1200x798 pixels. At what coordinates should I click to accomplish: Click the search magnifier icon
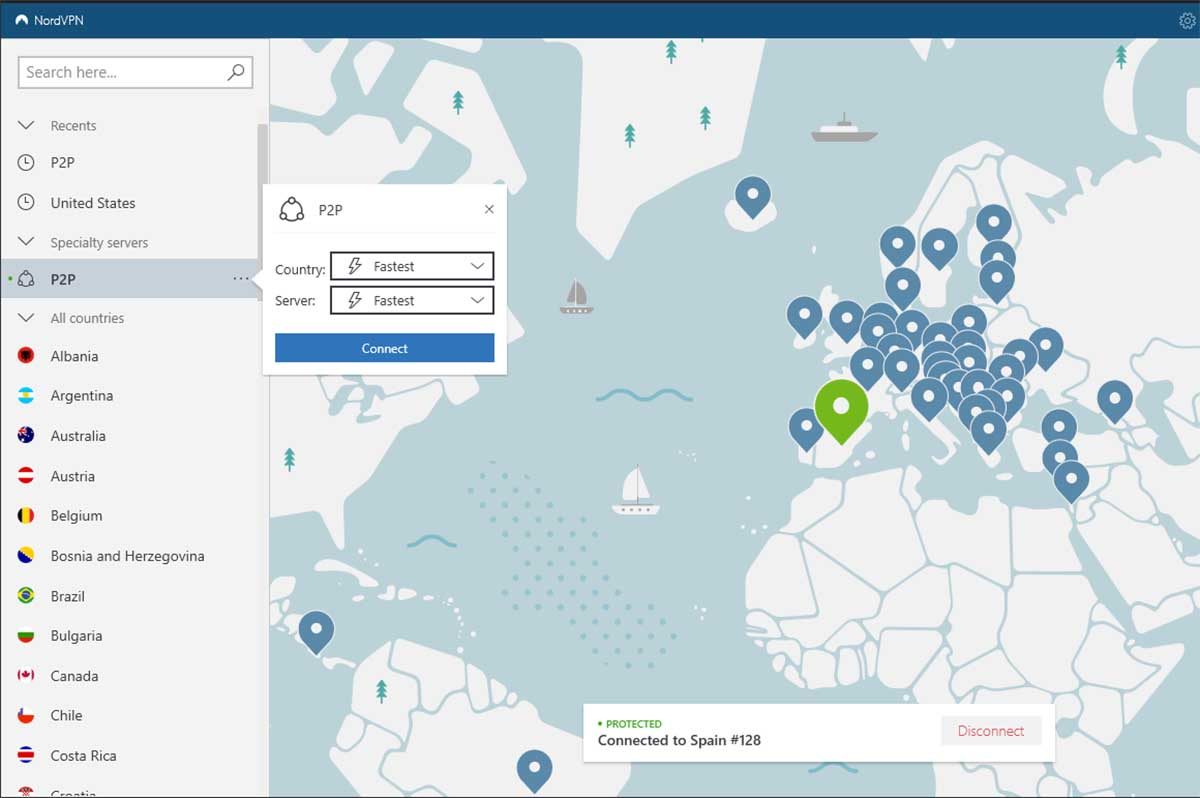[x=236, y=72]
